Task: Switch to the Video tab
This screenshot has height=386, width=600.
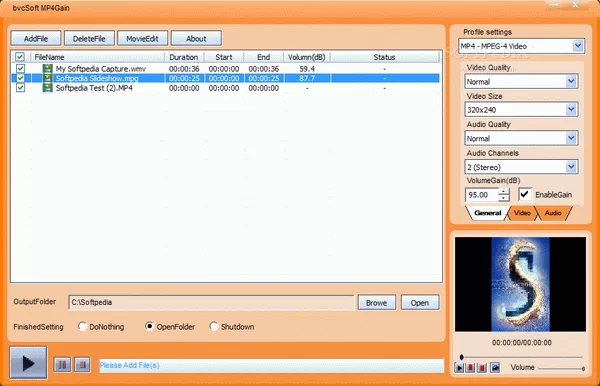Action: click(522, 213)
